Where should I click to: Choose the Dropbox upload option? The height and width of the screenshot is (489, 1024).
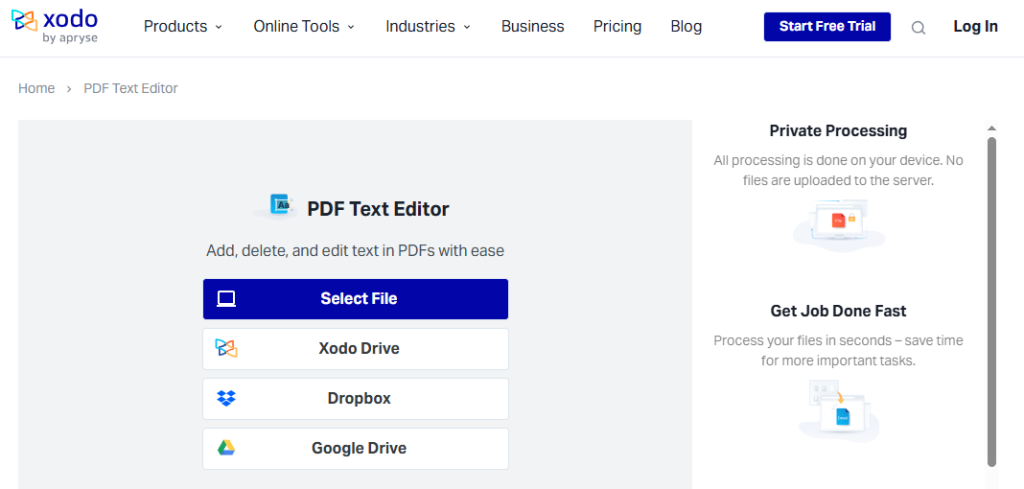355,398
